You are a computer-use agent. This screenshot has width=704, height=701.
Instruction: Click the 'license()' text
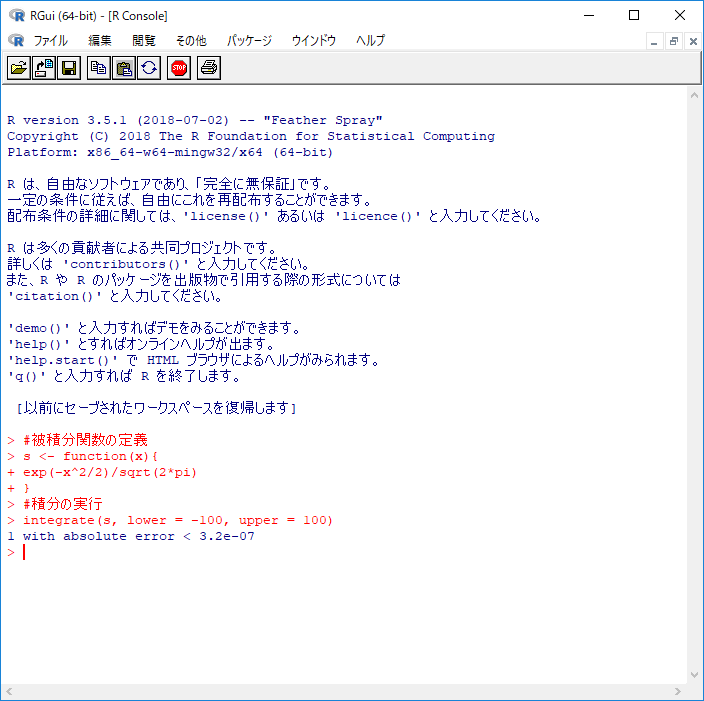click(x=226, y=216)
